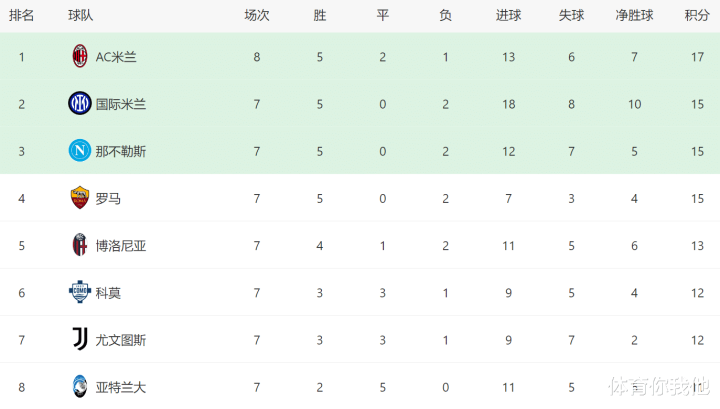This screenshot has height=409, width=720.
Task: Sort by the 积分 column header
Action: click(697, 15)
